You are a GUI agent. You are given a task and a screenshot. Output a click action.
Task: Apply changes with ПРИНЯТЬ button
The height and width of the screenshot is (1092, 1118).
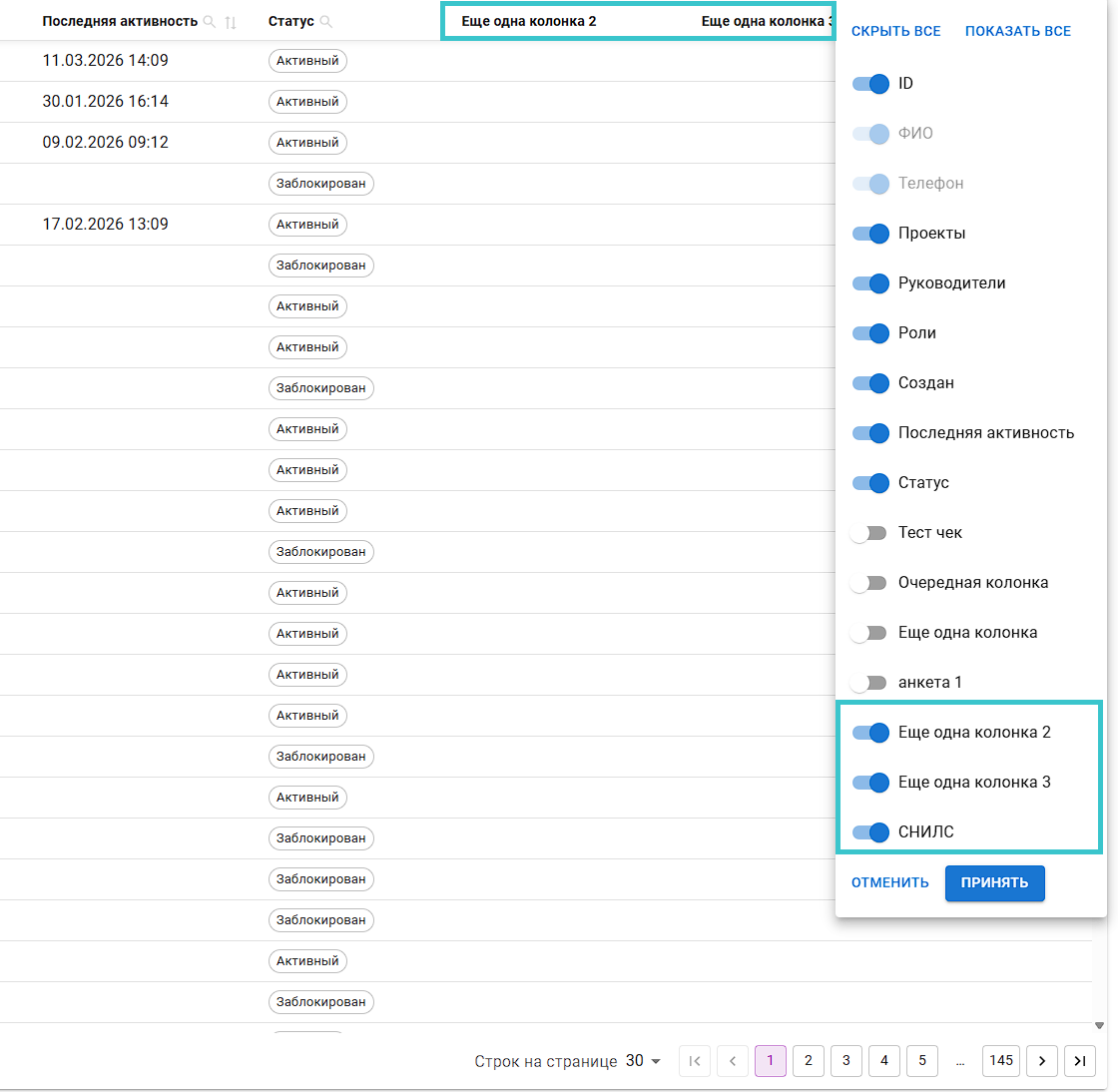pos(994,883)
